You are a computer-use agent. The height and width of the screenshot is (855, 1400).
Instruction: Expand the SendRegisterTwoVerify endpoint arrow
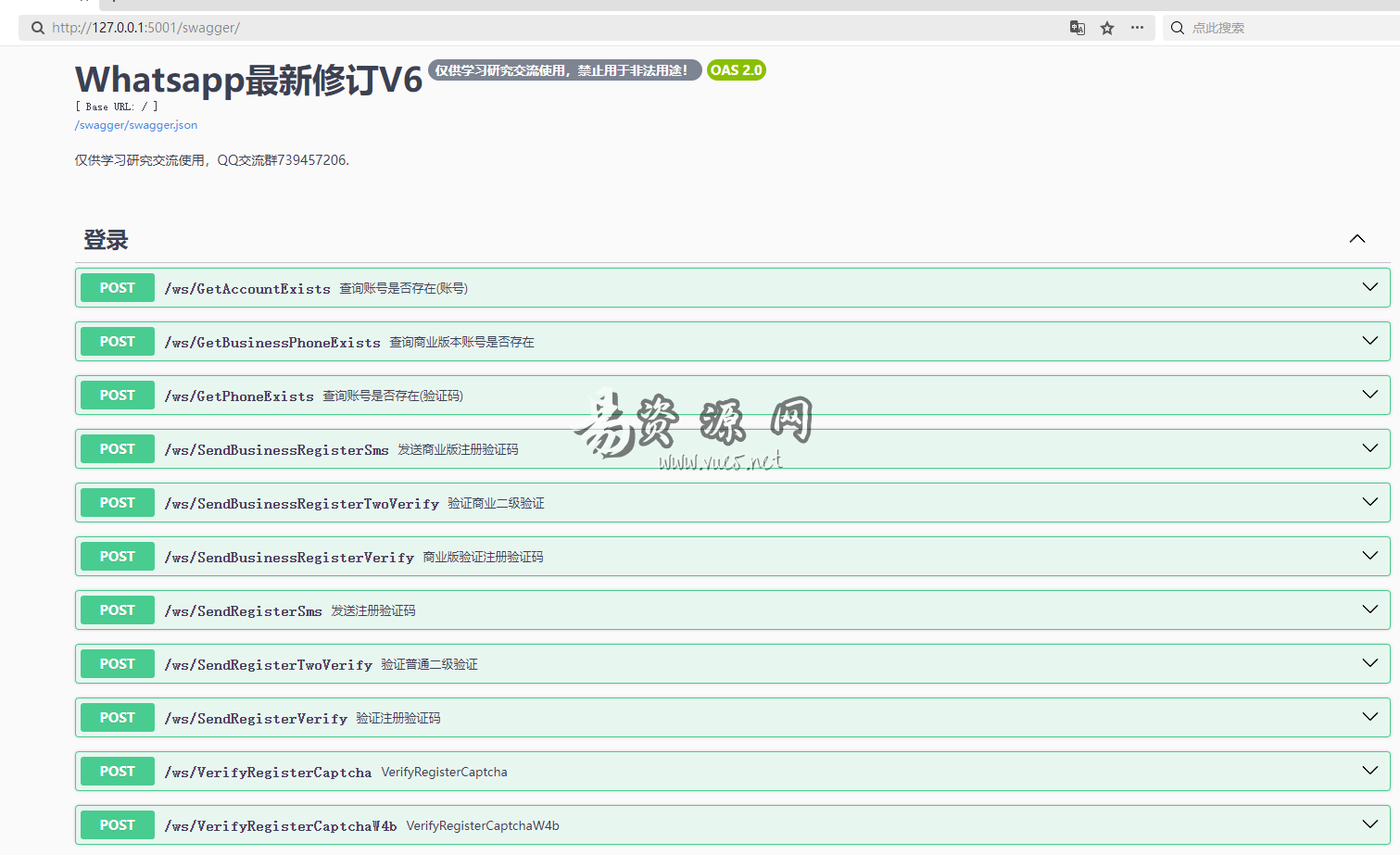point(1370,663)
